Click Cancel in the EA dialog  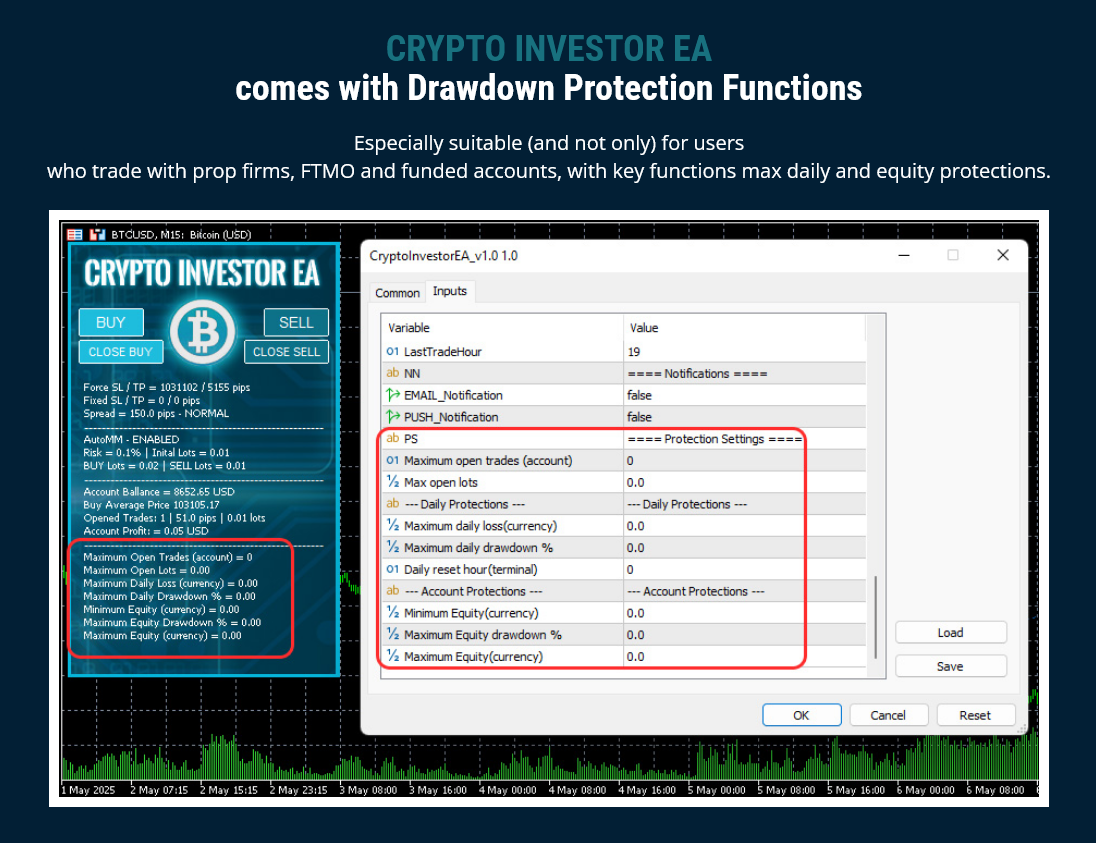click(888, 715)
